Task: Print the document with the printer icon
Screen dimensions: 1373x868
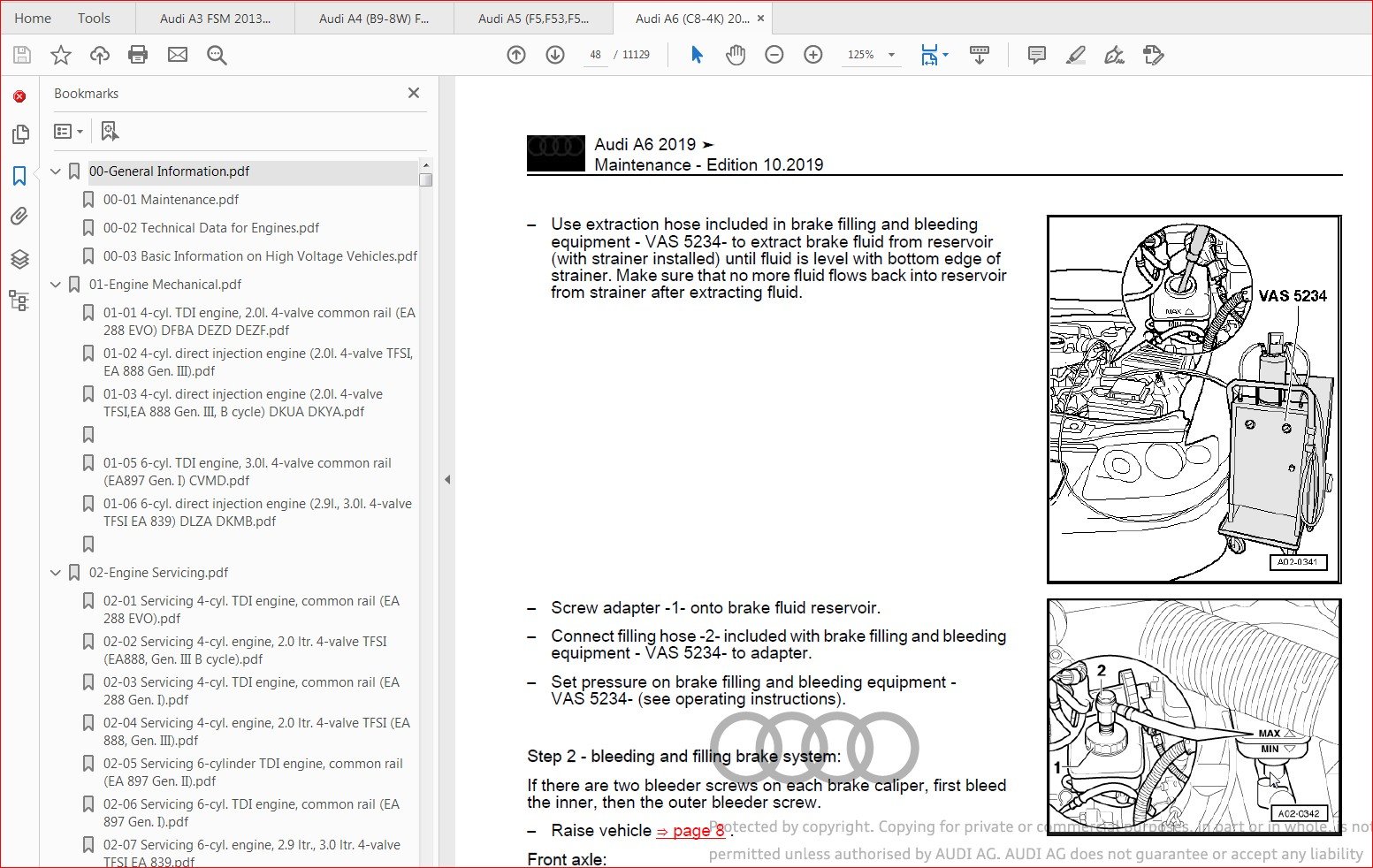Action: click(x=138, y=55)
